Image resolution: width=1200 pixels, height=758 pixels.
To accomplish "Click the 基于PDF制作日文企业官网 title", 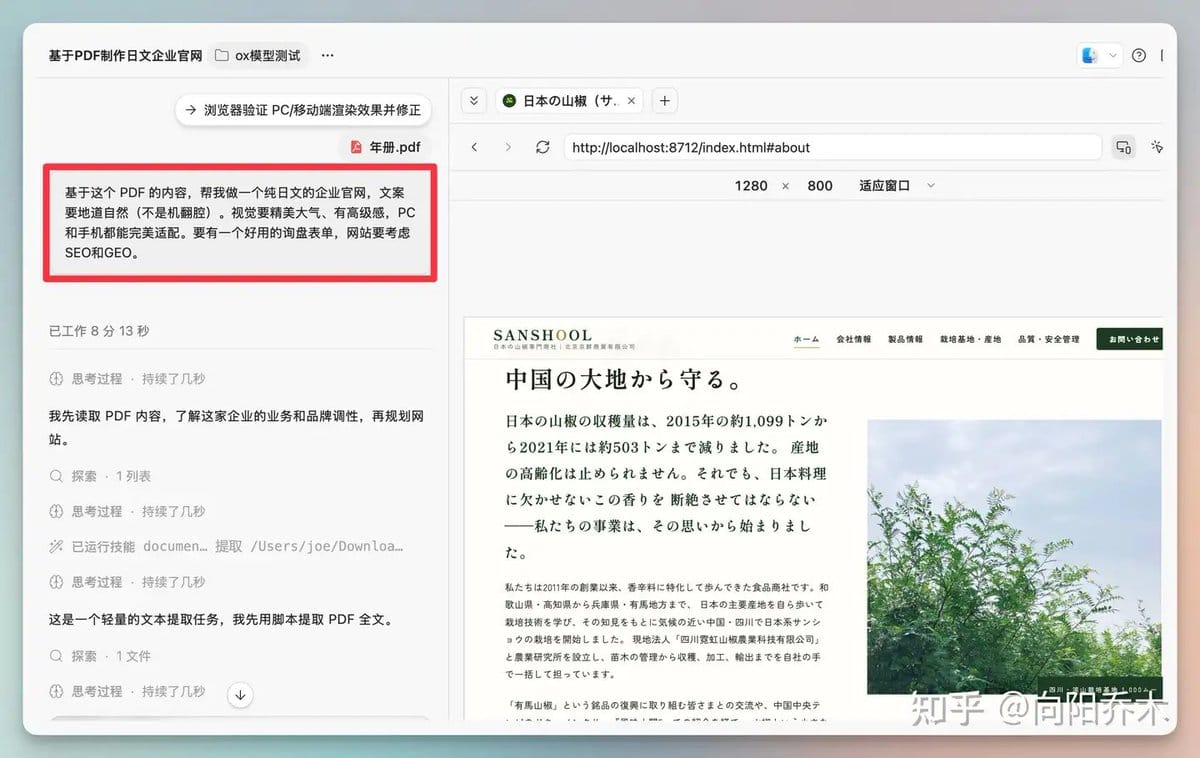I will click(x=125, y=56).
